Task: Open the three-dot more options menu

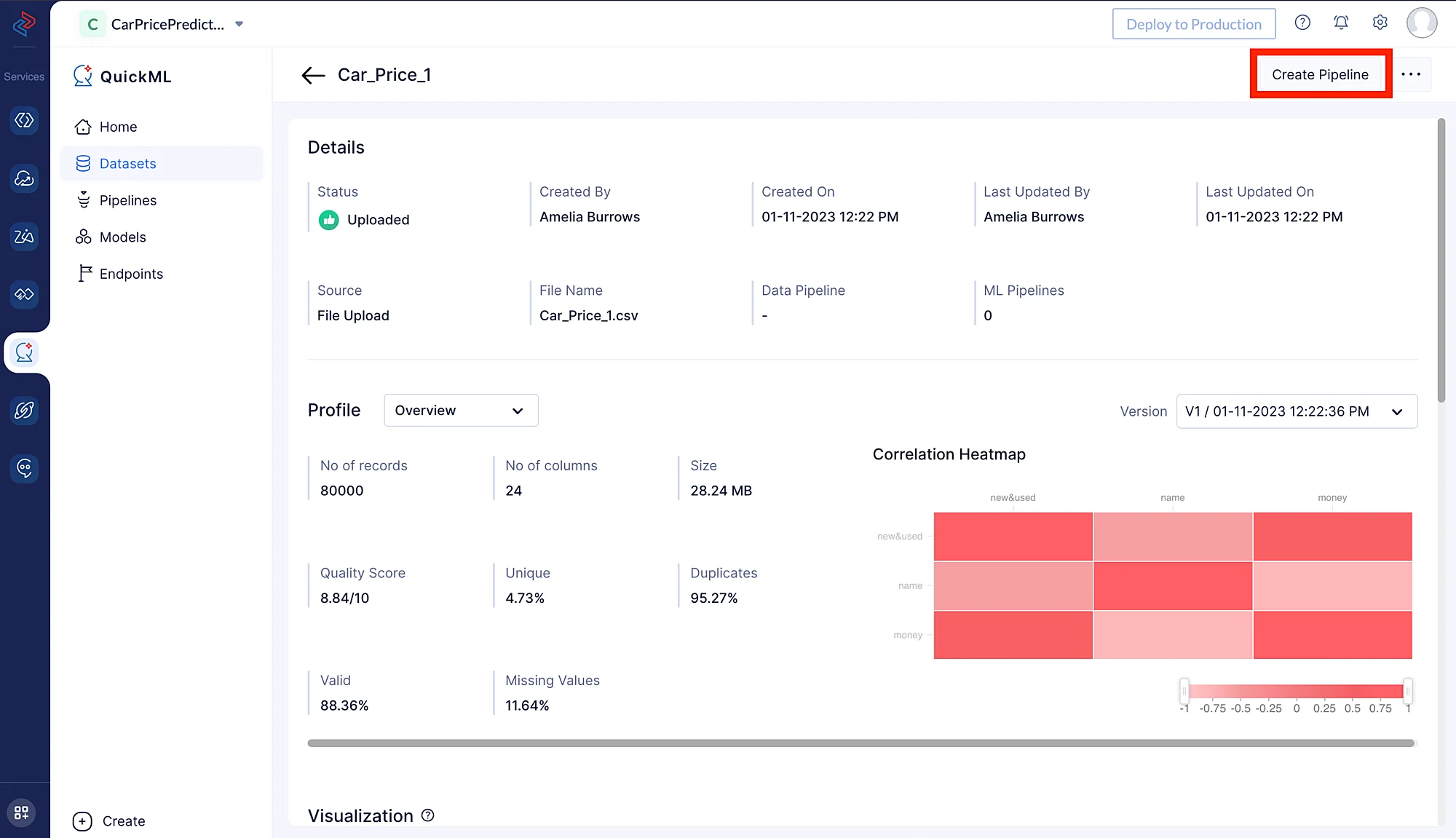Action: point(1411,74)
